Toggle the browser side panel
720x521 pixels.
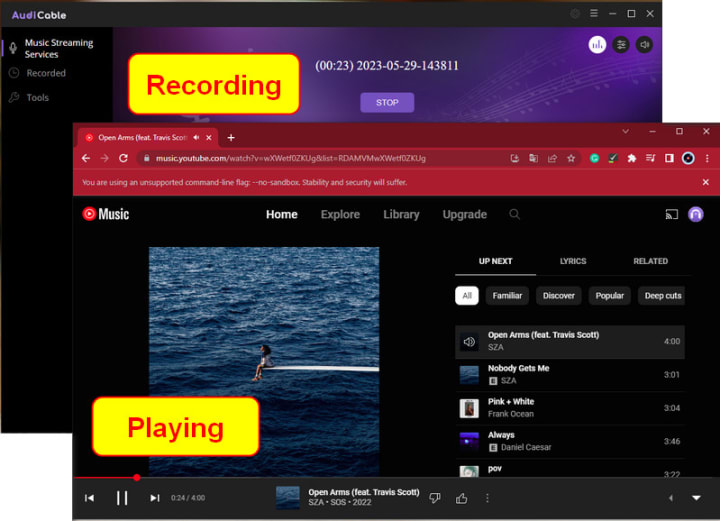pyautogui.click(x=669, y=158)
